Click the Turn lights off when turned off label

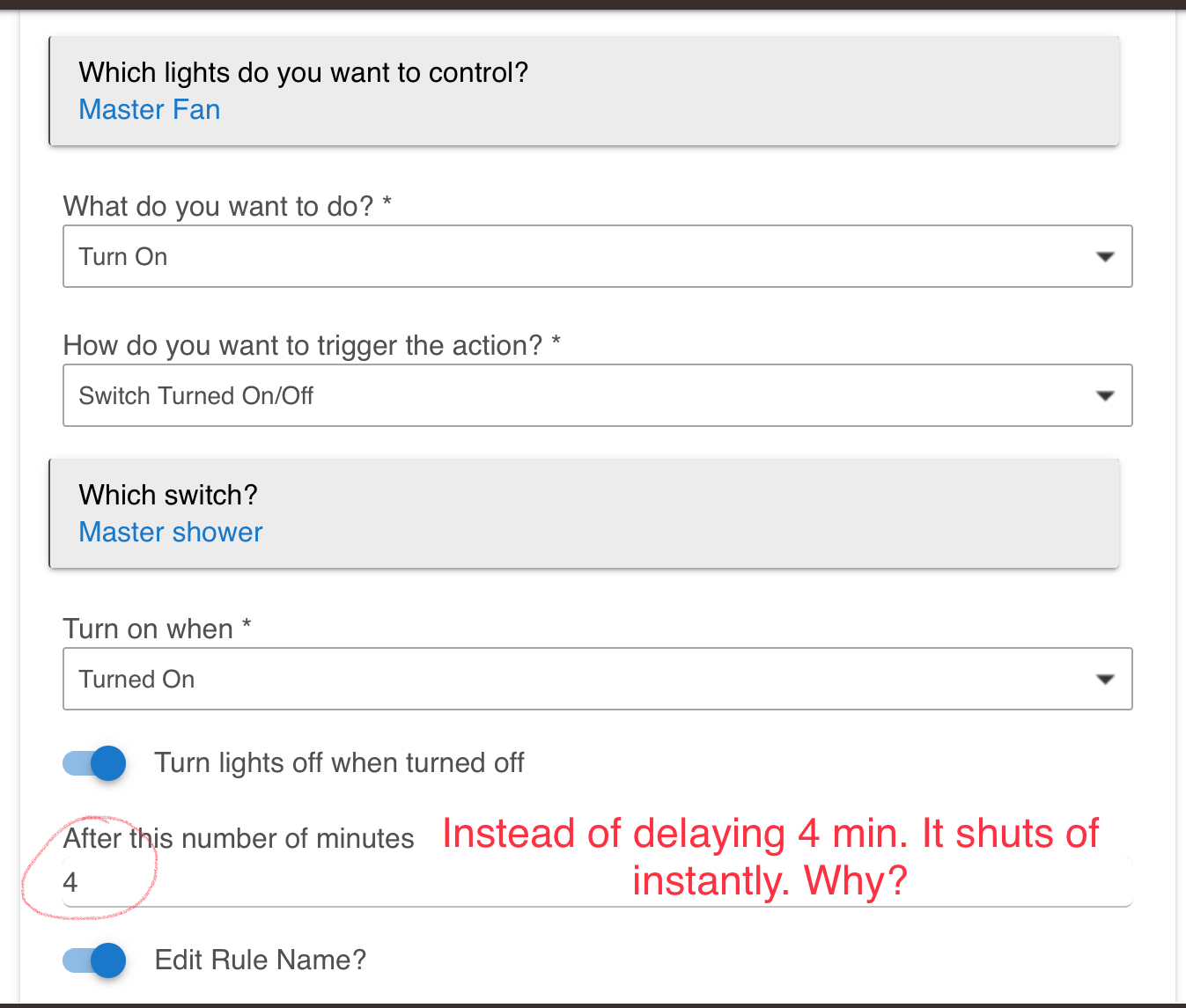pos(339,763)
